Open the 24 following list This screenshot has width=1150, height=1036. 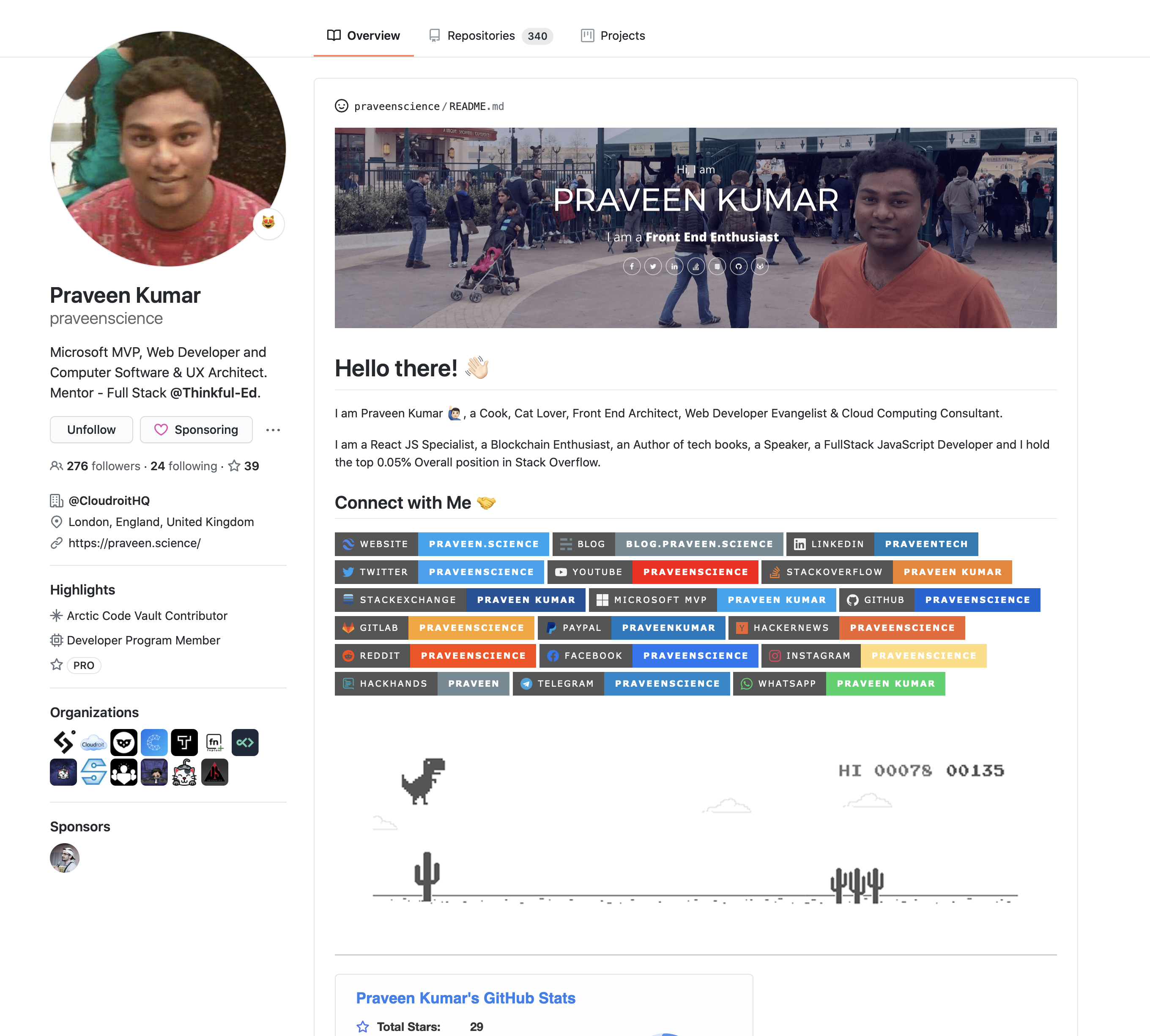(184, 466)
